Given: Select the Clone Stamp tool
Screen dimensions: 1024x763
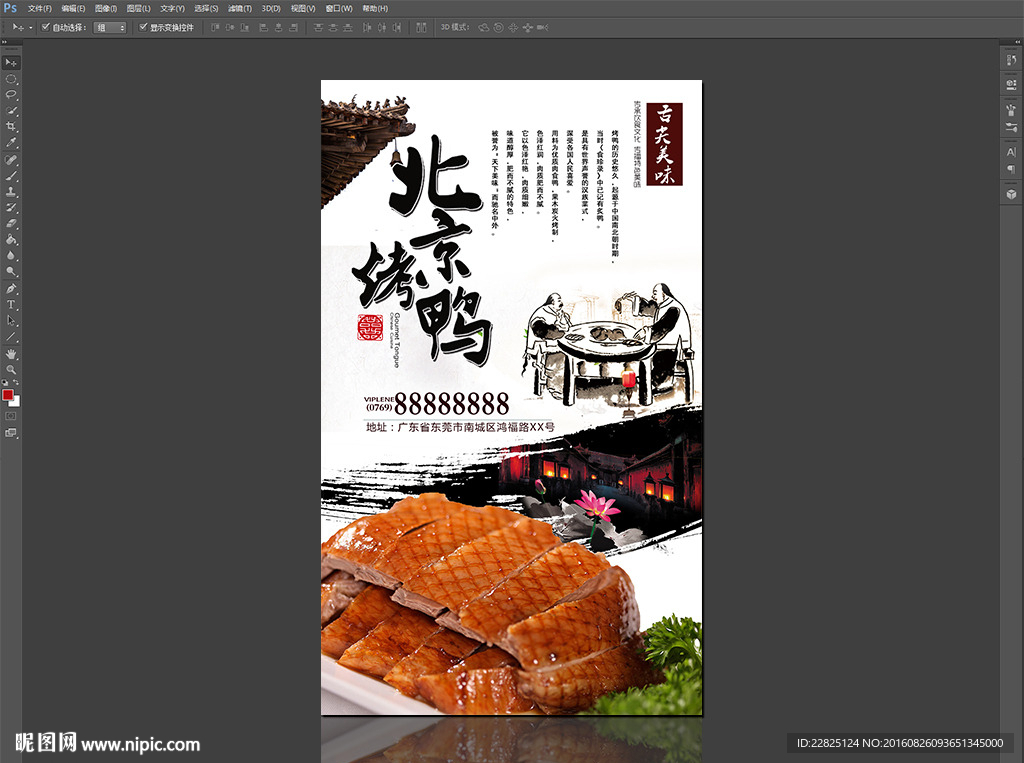Looking at the screenshot, I should point(11,192).
